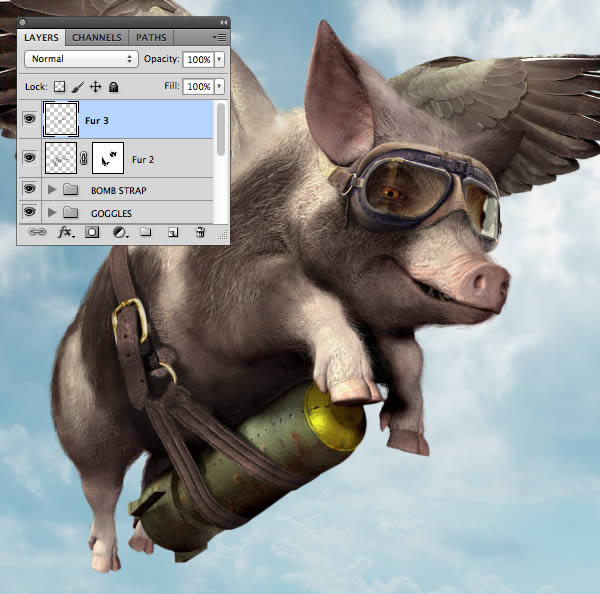Switch to the Paths tab
600x594 pixels.
(151, 38)
